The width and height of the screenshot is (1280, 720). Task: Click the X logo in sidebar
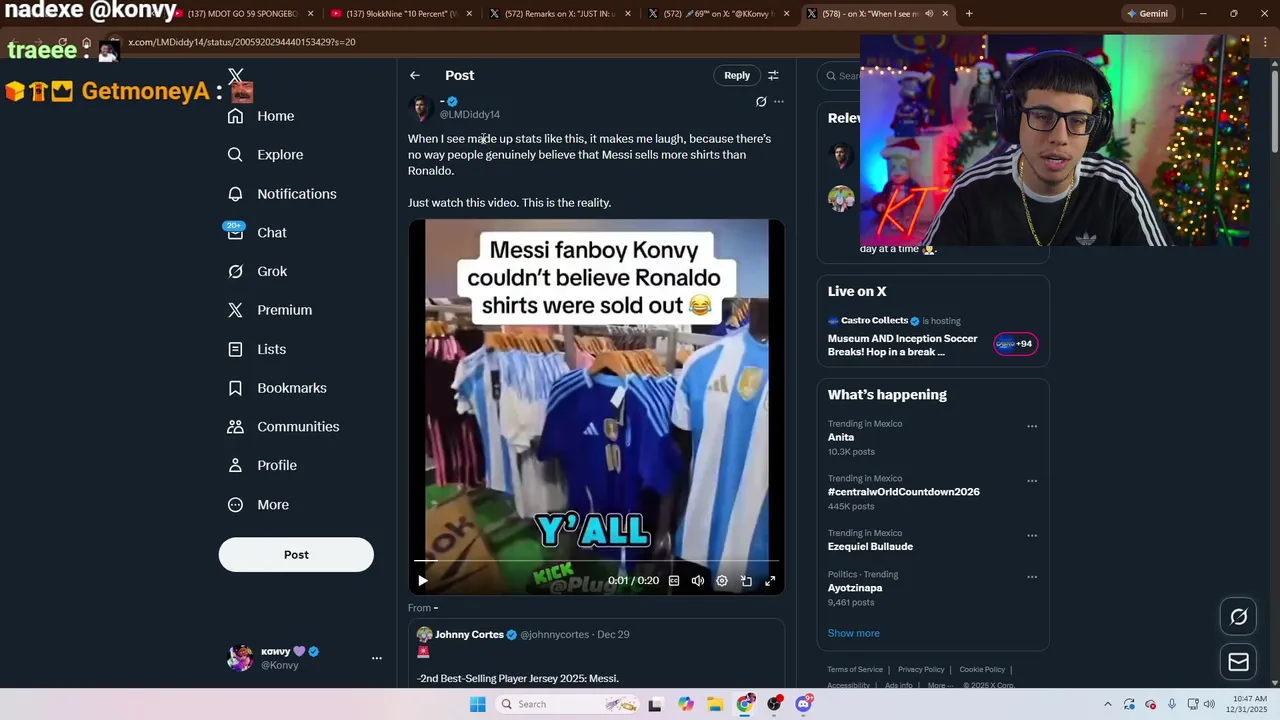point(235,76)
